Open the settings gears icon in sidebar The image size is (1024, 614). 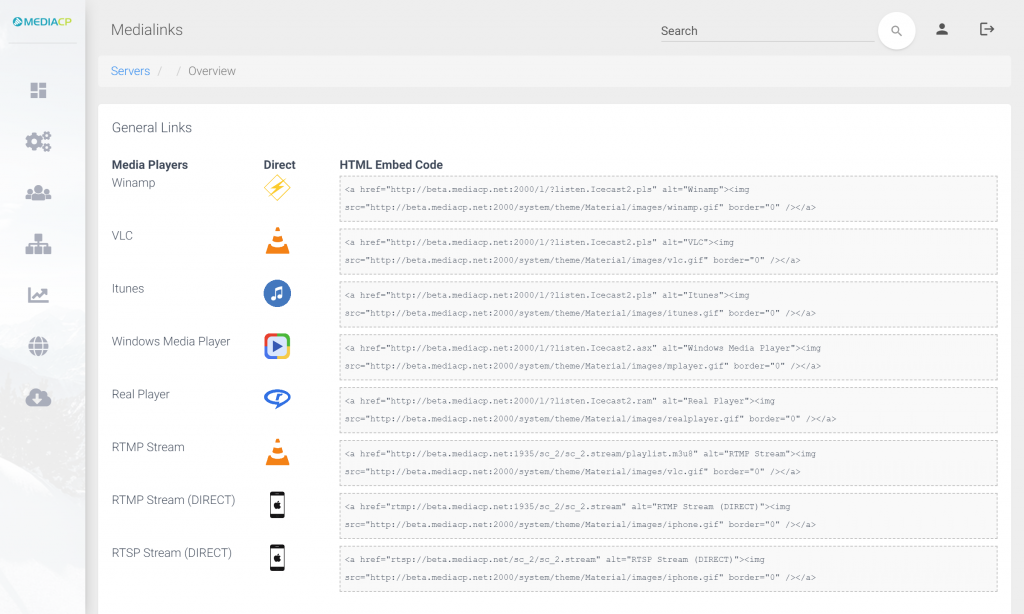pos(38,142)
